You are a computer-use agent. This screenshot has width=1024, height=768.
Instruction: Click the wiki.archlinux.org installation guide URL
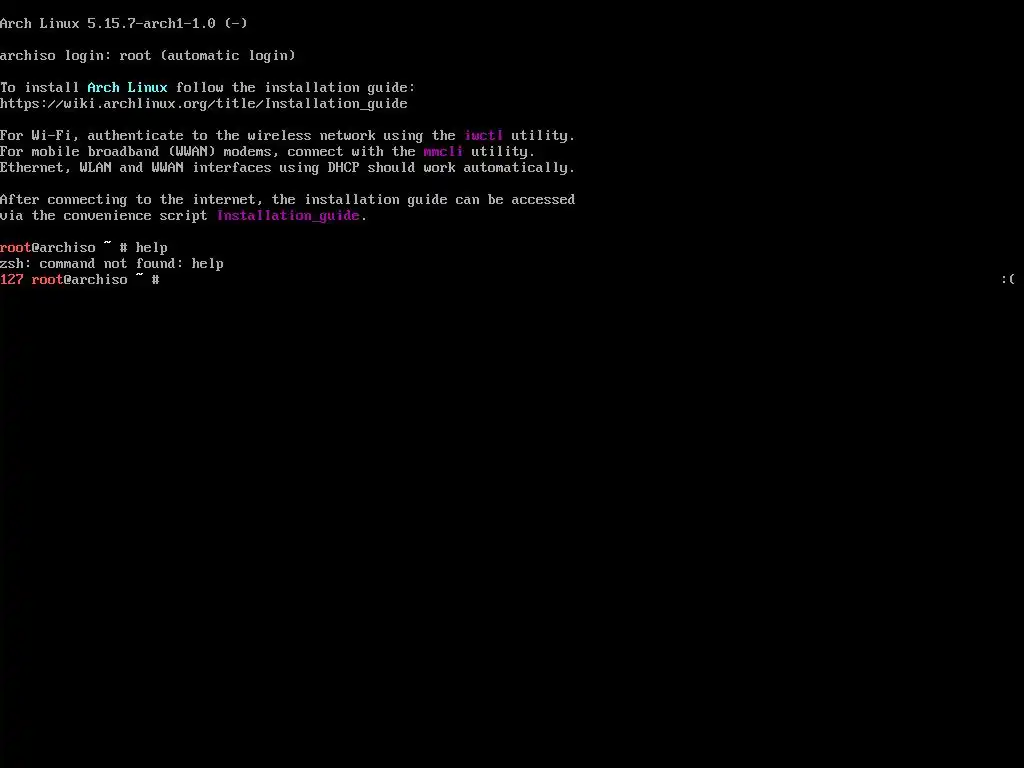tap(204, 103)
